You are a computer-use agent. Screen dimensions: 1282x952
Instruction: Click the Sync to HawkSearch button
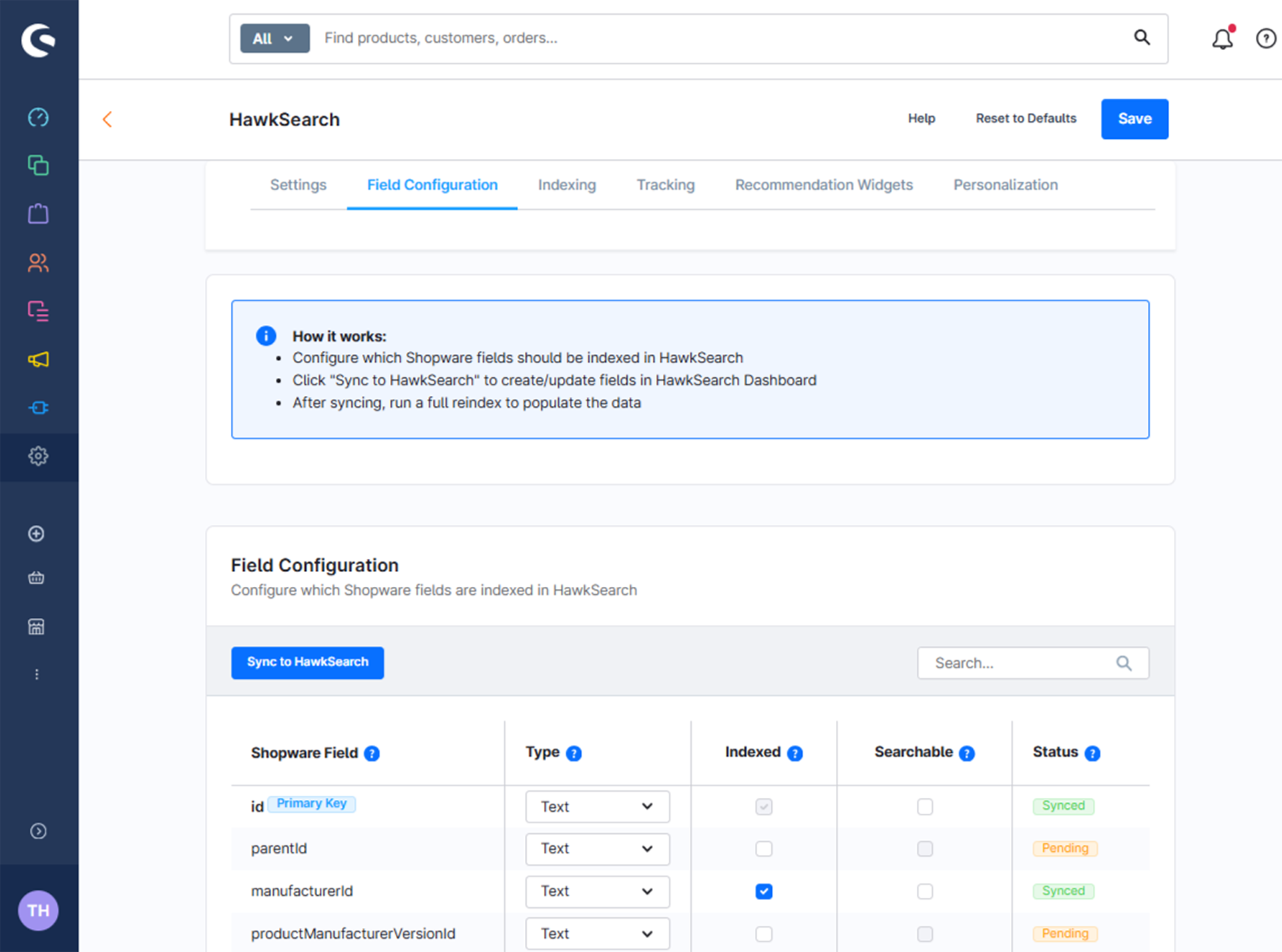click(307, 662)
